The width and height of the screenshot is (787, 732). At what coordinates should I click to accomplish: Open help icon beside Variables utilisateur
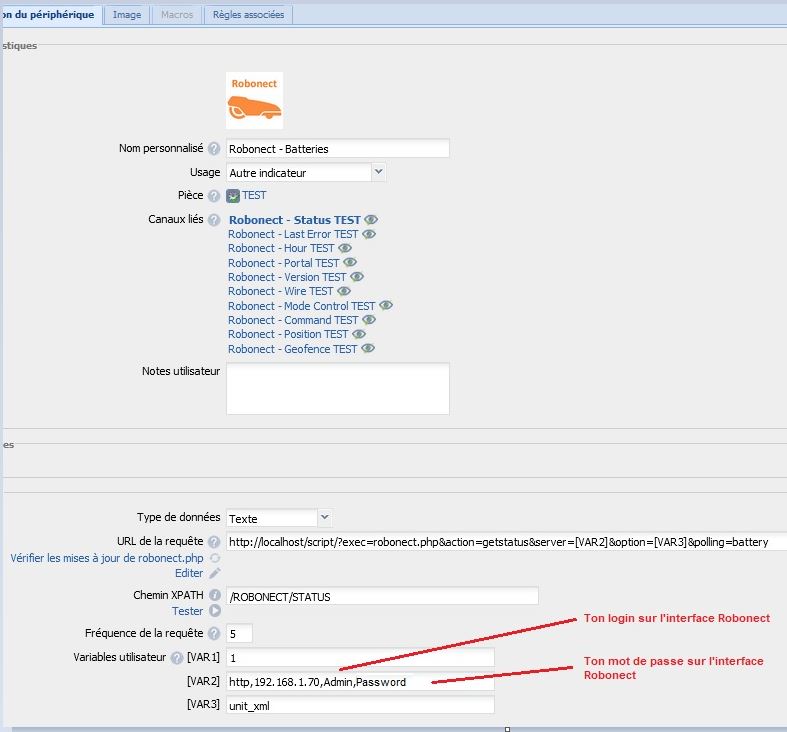[177, 658]
